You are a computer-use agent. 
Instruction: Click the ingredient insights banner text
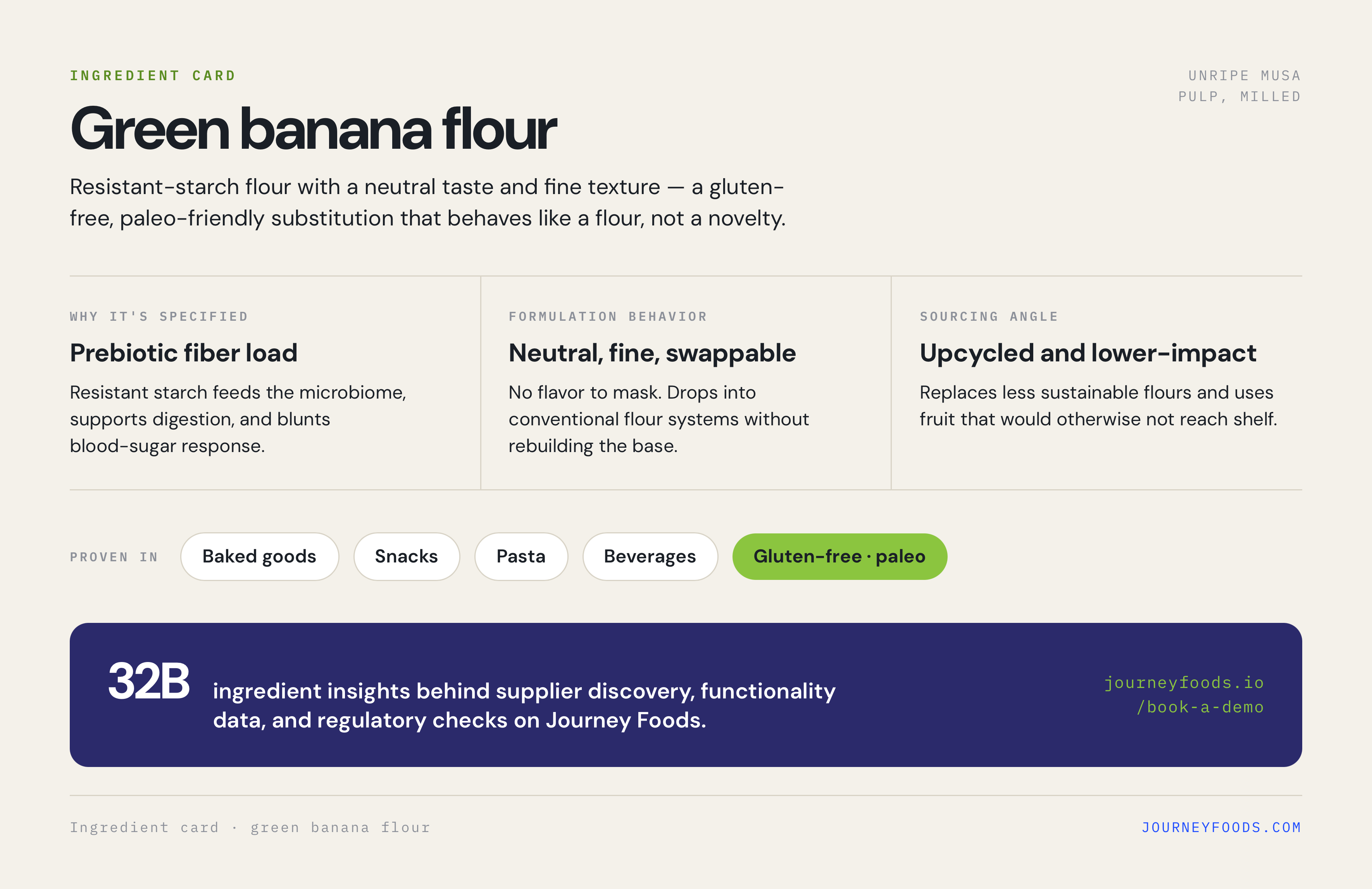tap(524, 705)
